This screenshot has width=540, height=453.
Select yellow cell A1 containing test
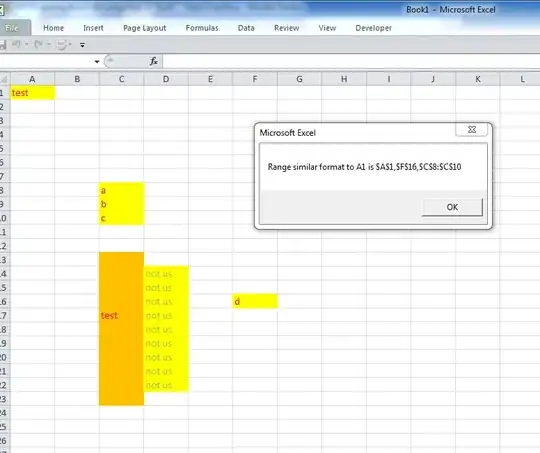tap(32, 93)
